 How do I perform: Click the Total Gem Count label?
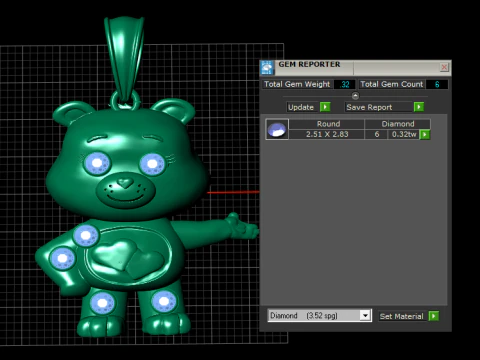[391, 84]
